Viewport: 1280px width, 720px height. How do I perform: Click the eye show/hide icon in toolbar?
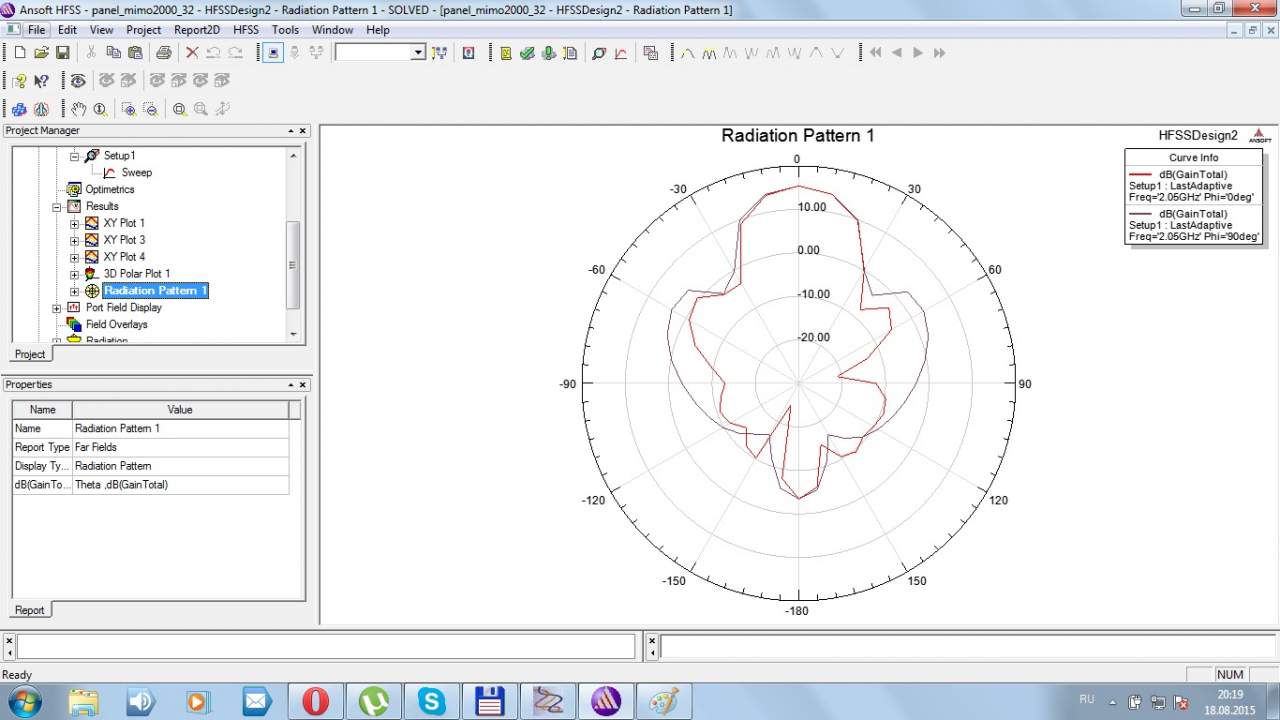(x=78, y=81)
